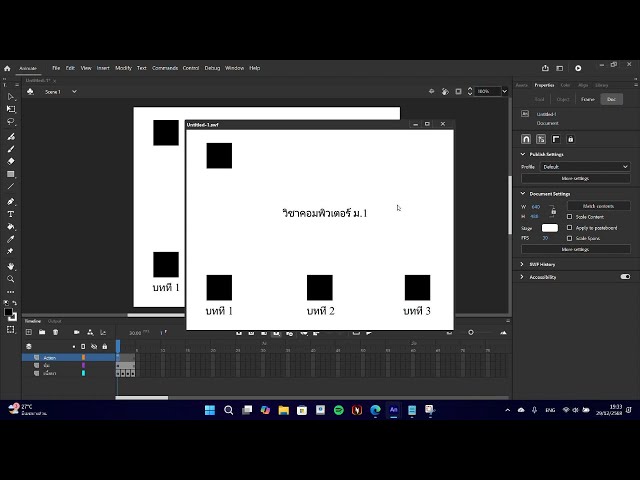Screen dimensions: 640x480
Task: Select the Rectangle tool
Action: pos(11,174)
